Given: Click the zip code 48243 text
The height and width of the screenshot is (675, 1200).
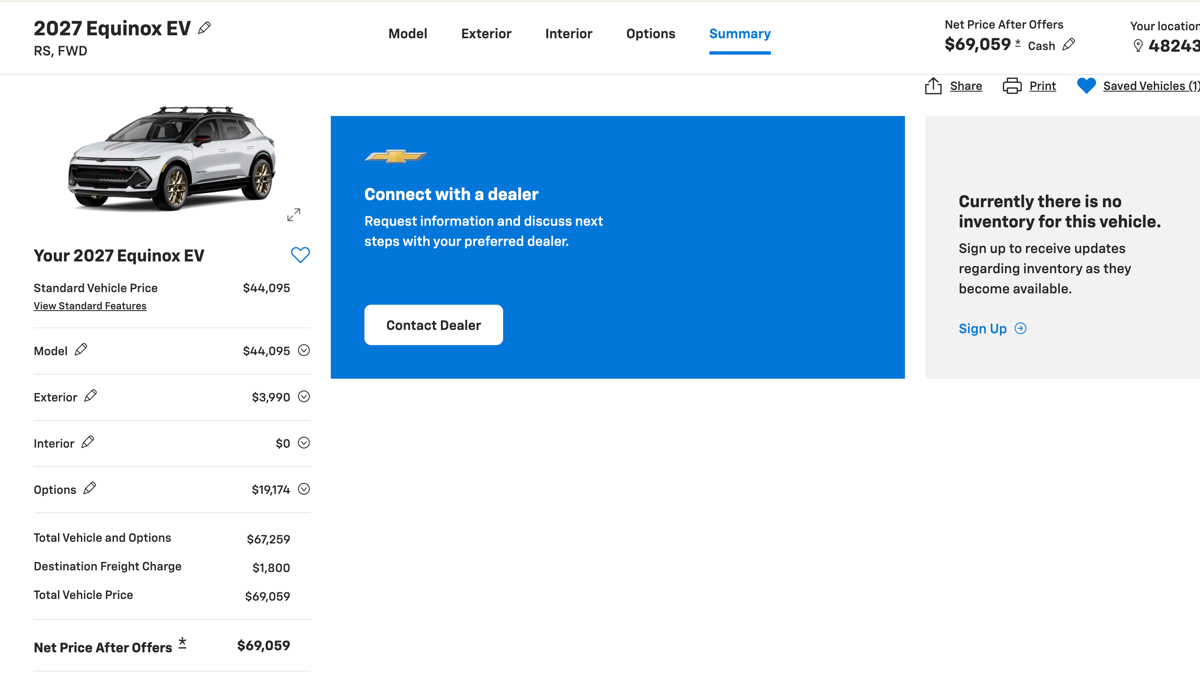Looking at the screenshot, I should [x=1174, y=46].
